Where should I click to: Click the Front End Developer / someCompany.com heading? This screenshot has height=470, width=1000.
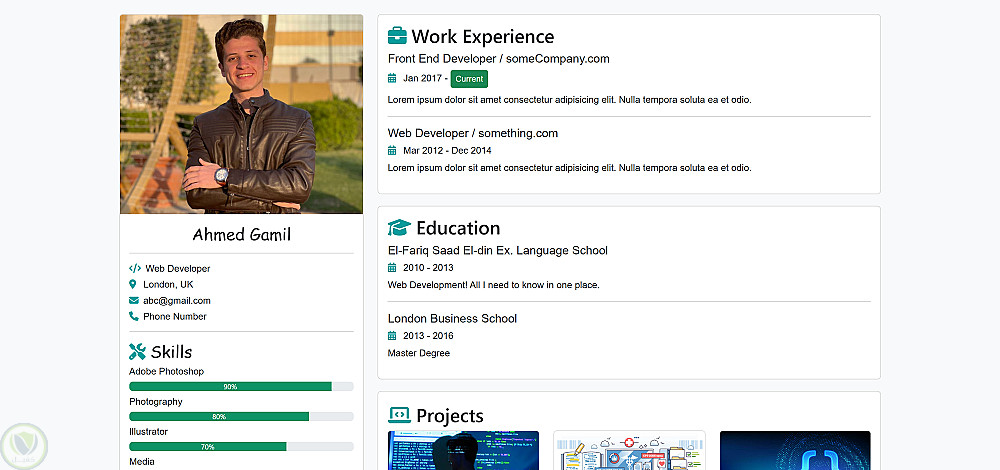coord(498,58)
